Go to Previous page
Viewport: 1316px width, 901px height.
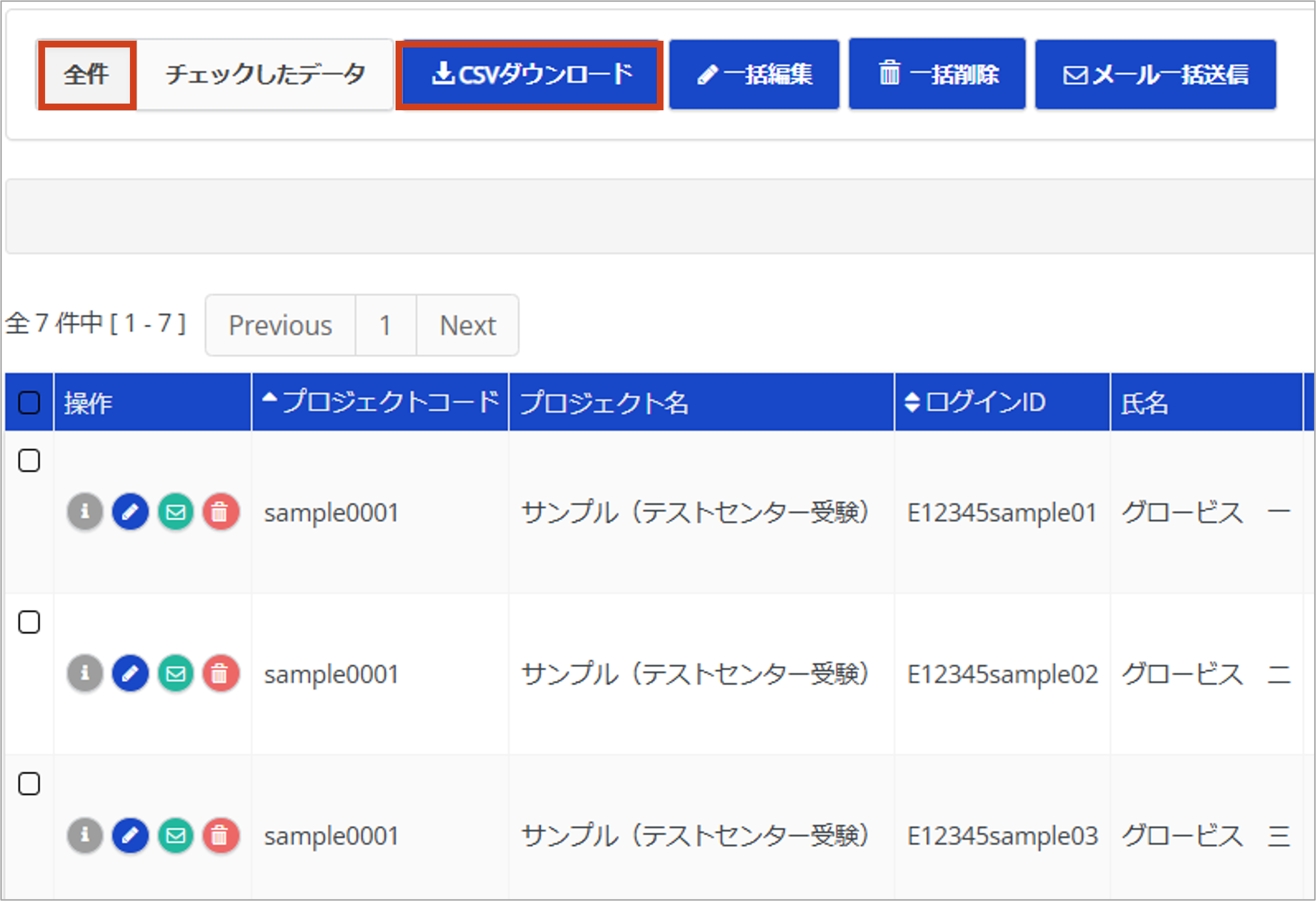pos(280,326)
